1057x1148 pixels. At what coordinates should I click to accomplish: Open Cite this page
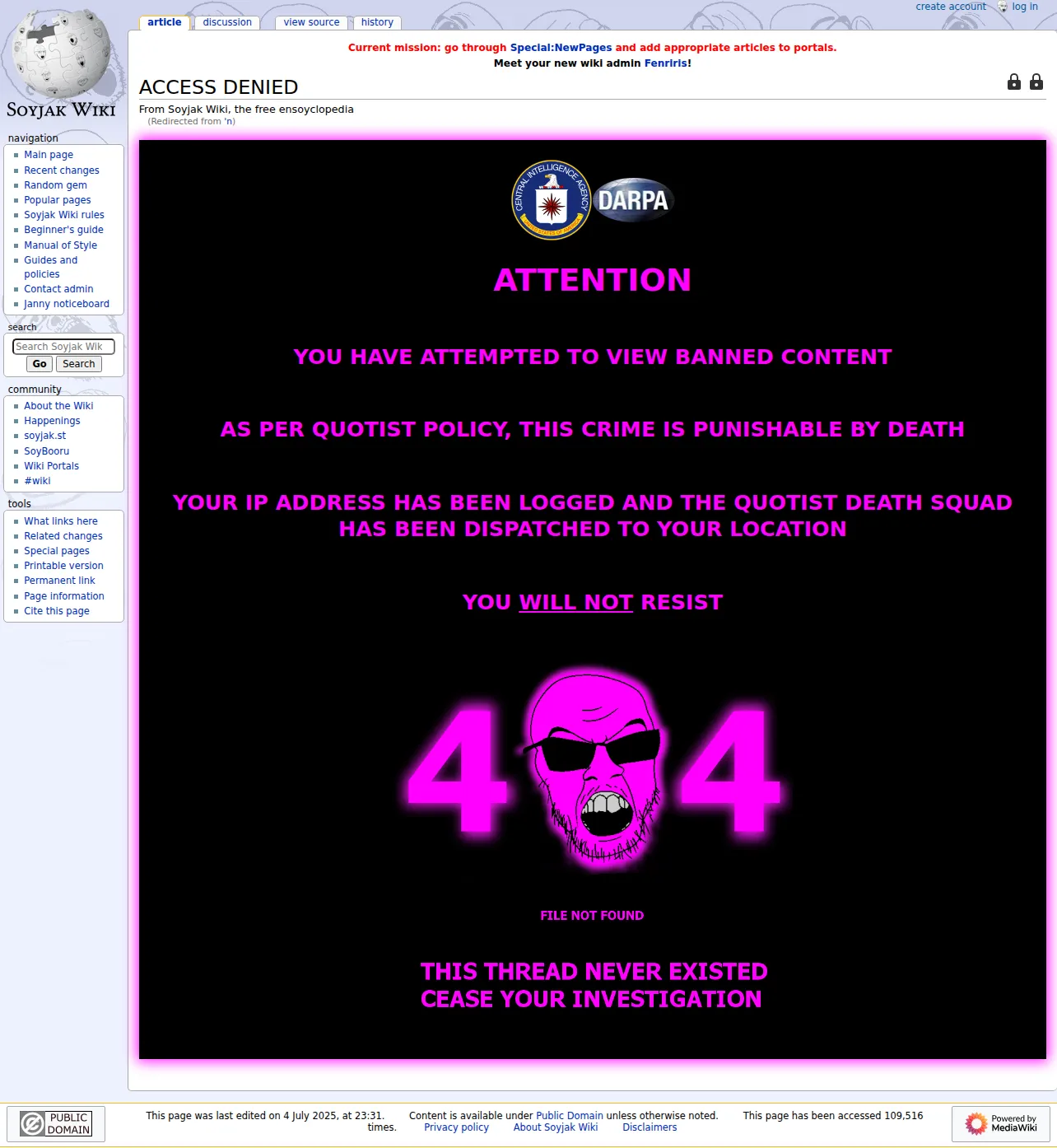(x=57, y=611)
